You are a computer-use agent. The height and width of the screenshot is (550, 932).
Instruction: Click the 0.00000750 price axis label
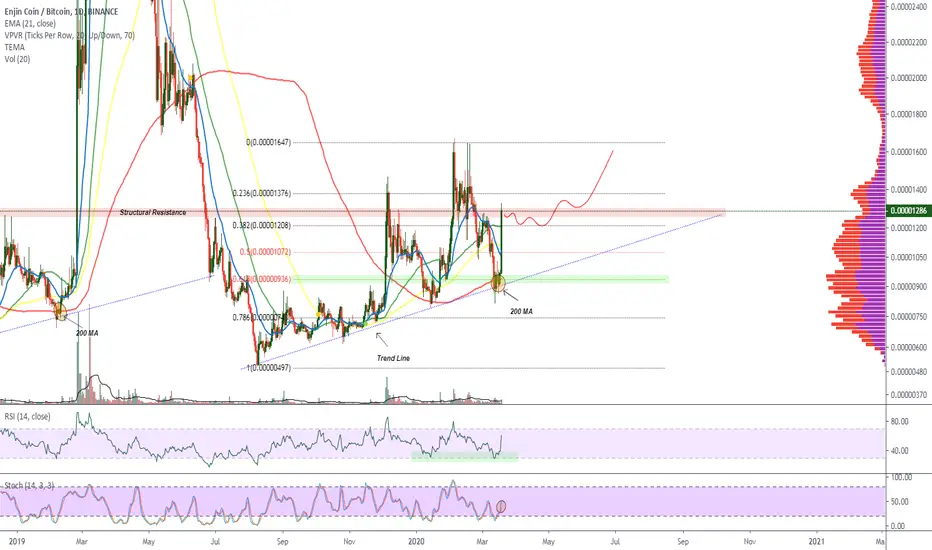(909, 316)
